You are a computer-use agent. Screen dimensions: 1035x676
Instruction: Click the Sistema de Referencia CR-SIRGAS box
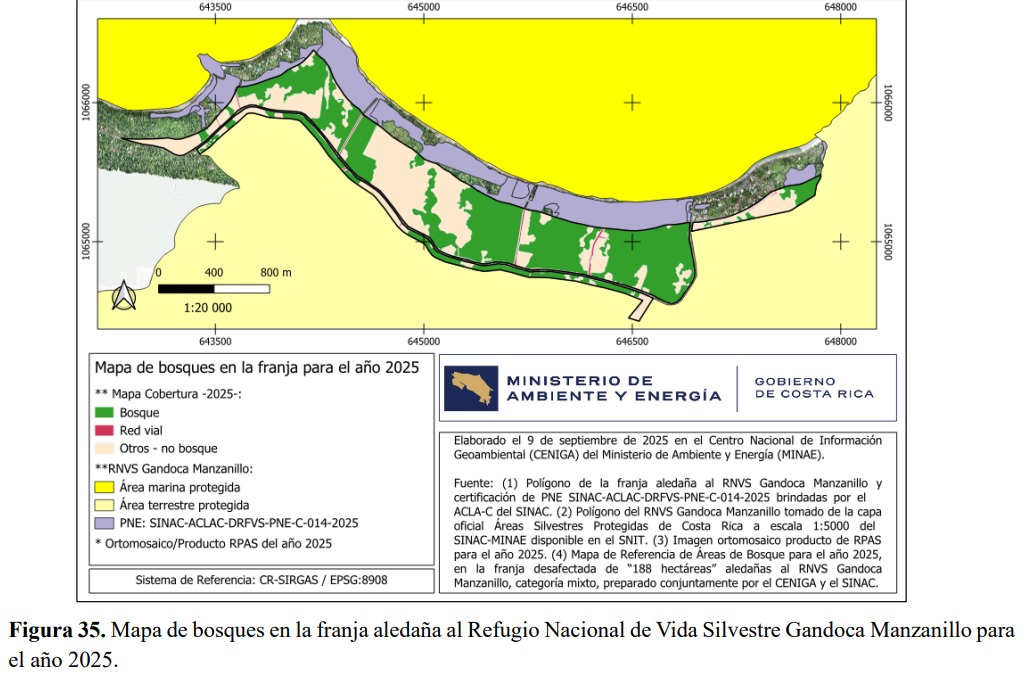tap(261, 581)
